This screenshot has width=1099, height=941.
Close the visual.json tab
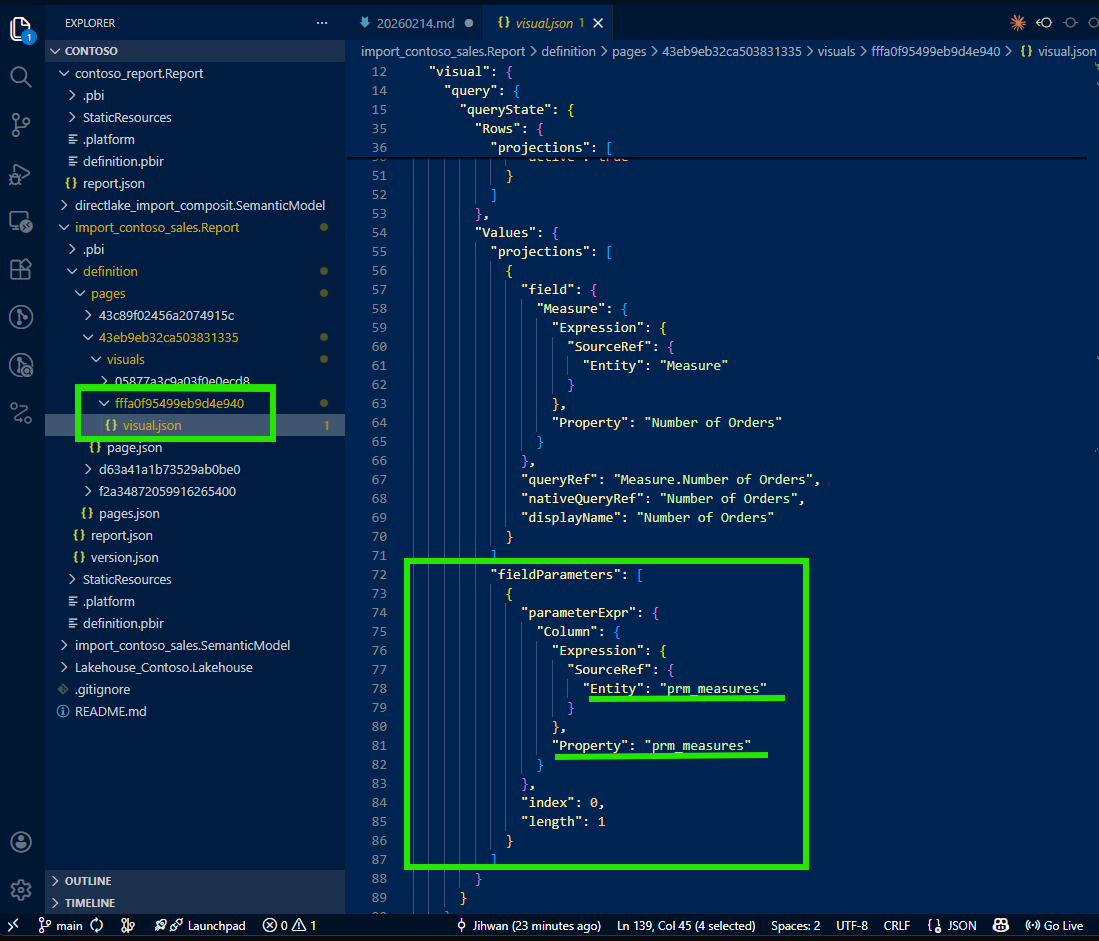pos(598,23)
